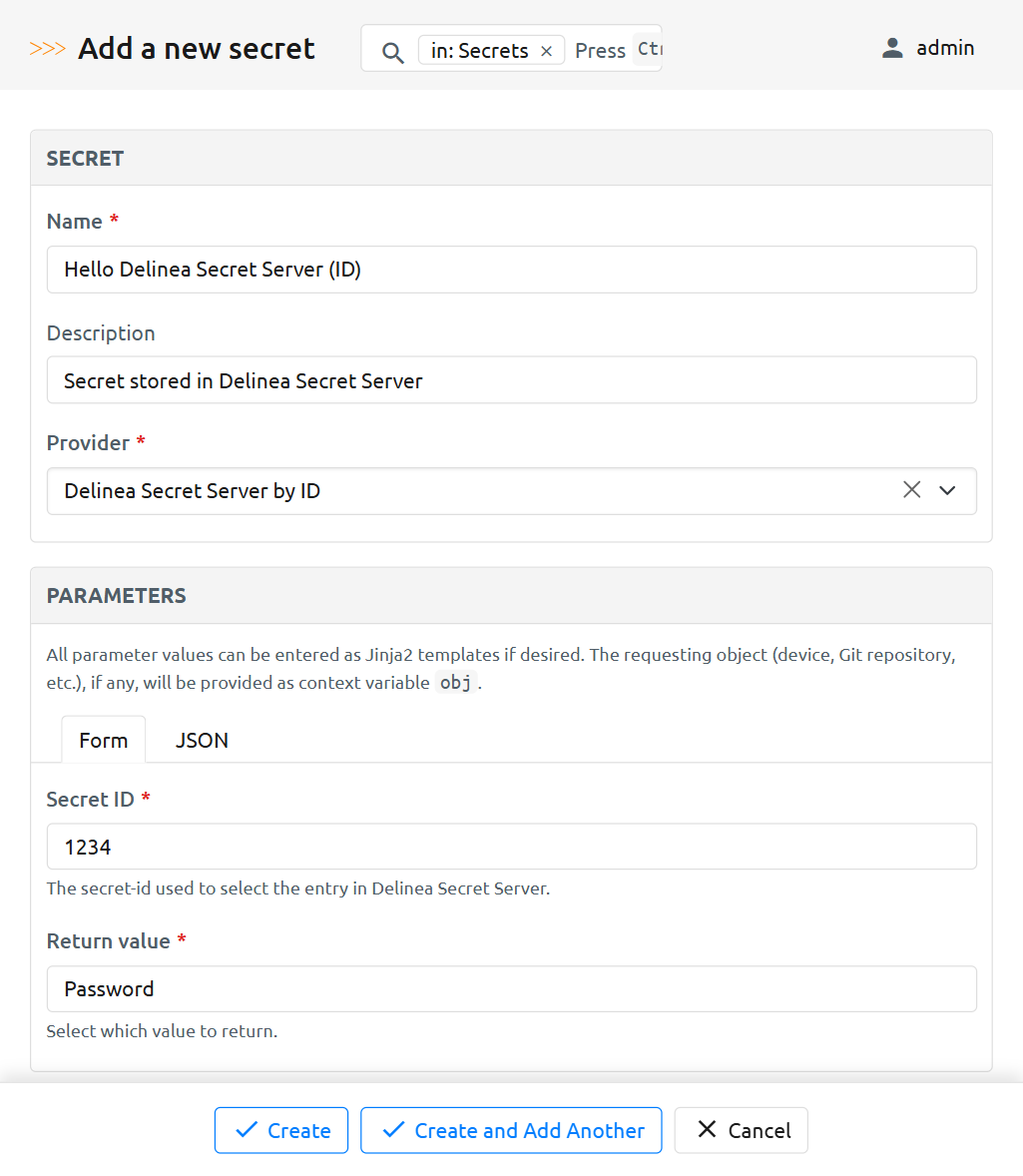Focus the Name text field
1023x1176 pixels.
pyautogui.click(x=511, y=270)
